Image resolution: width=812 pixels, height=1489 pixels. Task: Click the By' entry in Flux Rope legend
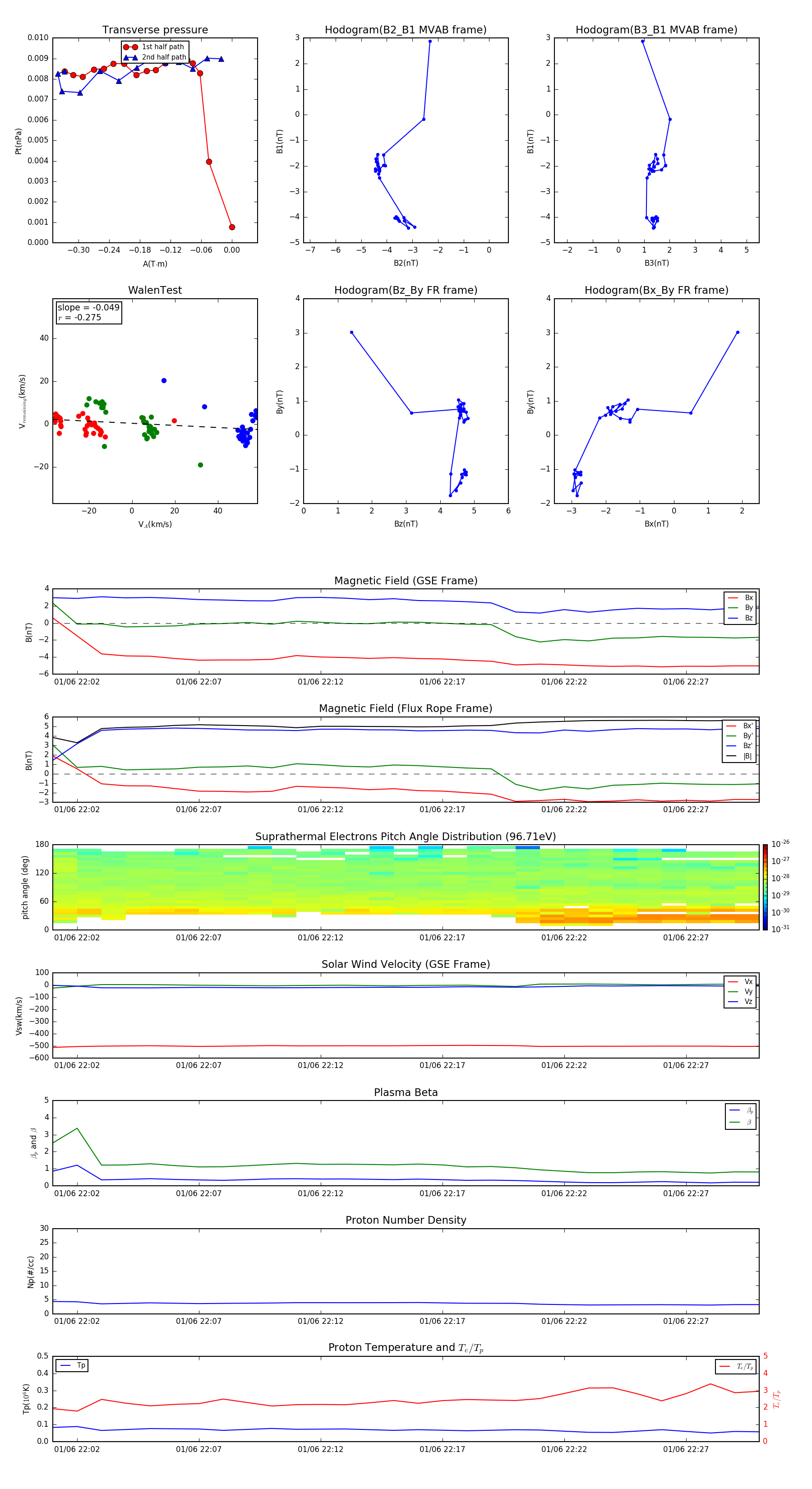click(740, 736)
